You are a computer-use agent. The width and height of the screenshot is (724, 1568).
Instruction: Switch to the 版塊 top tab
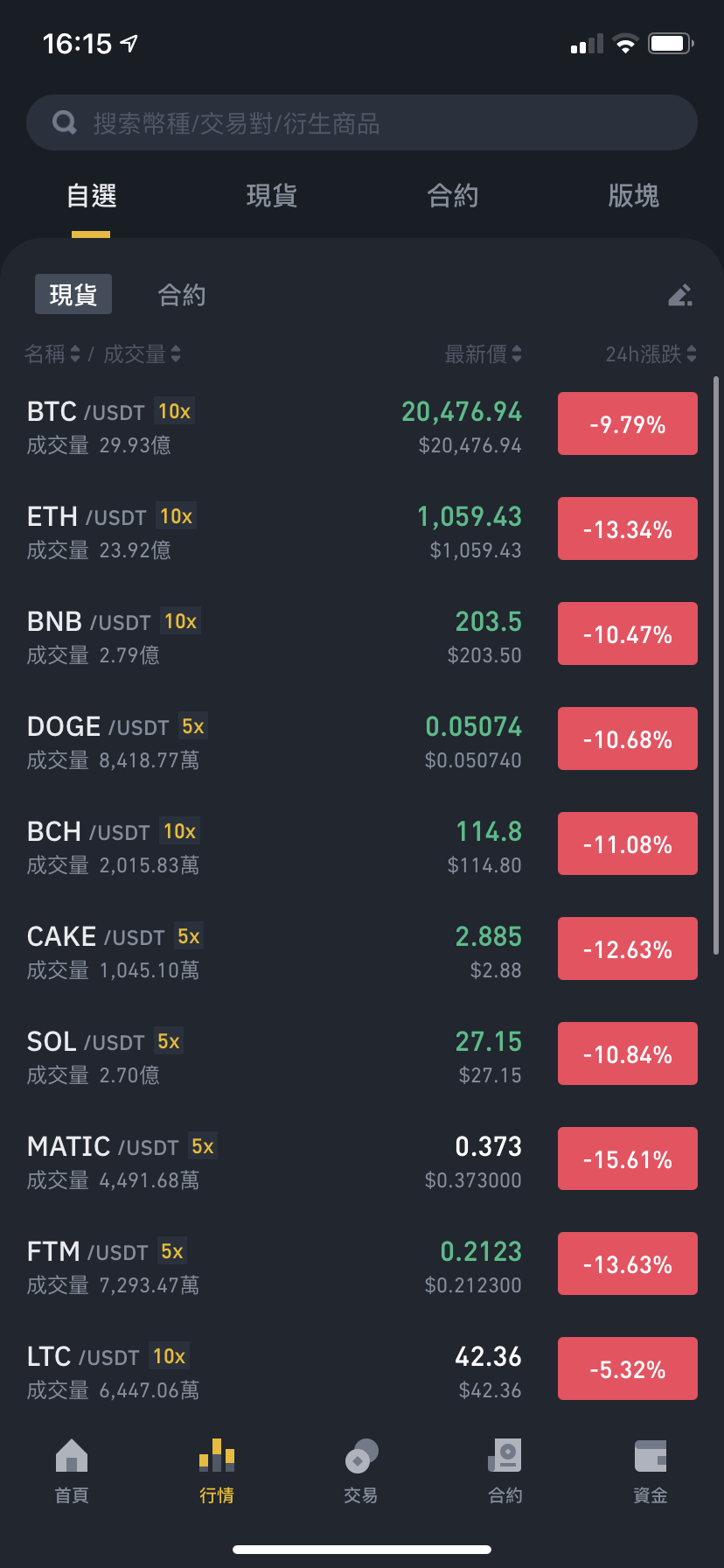tap(633, 195)
